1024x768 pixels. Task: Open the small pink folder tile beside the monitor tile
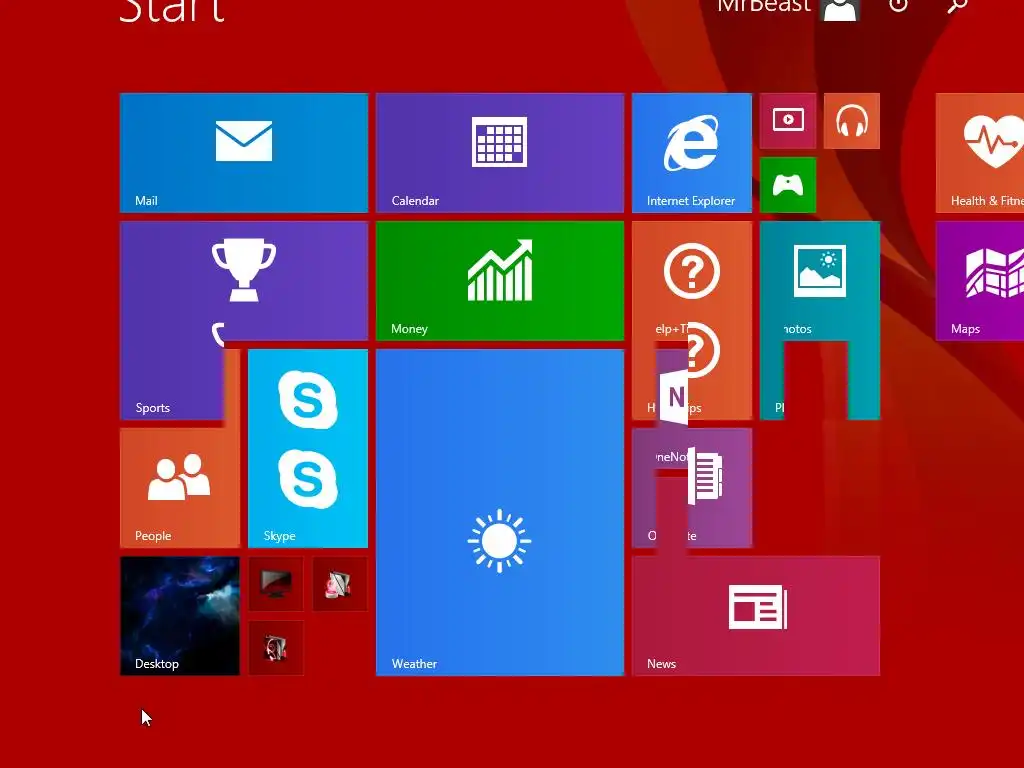(x=340, y=584)
